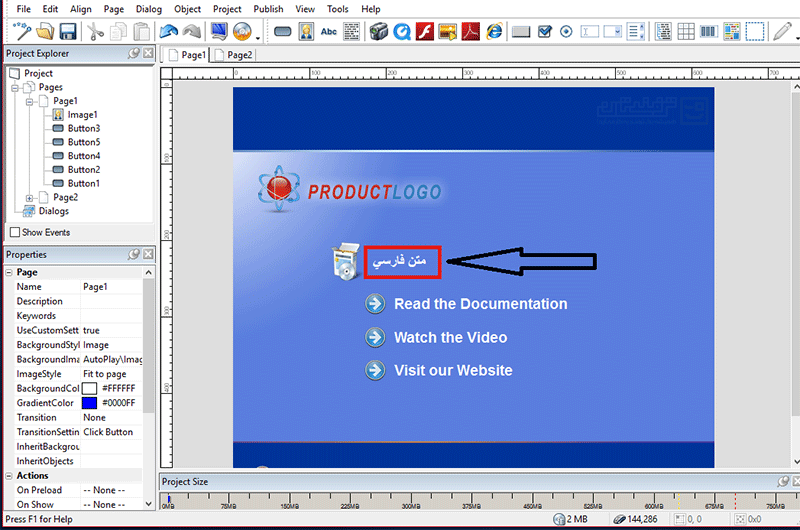
Task: Insert a Flash object from the toolbar
Action: [425, 32]
